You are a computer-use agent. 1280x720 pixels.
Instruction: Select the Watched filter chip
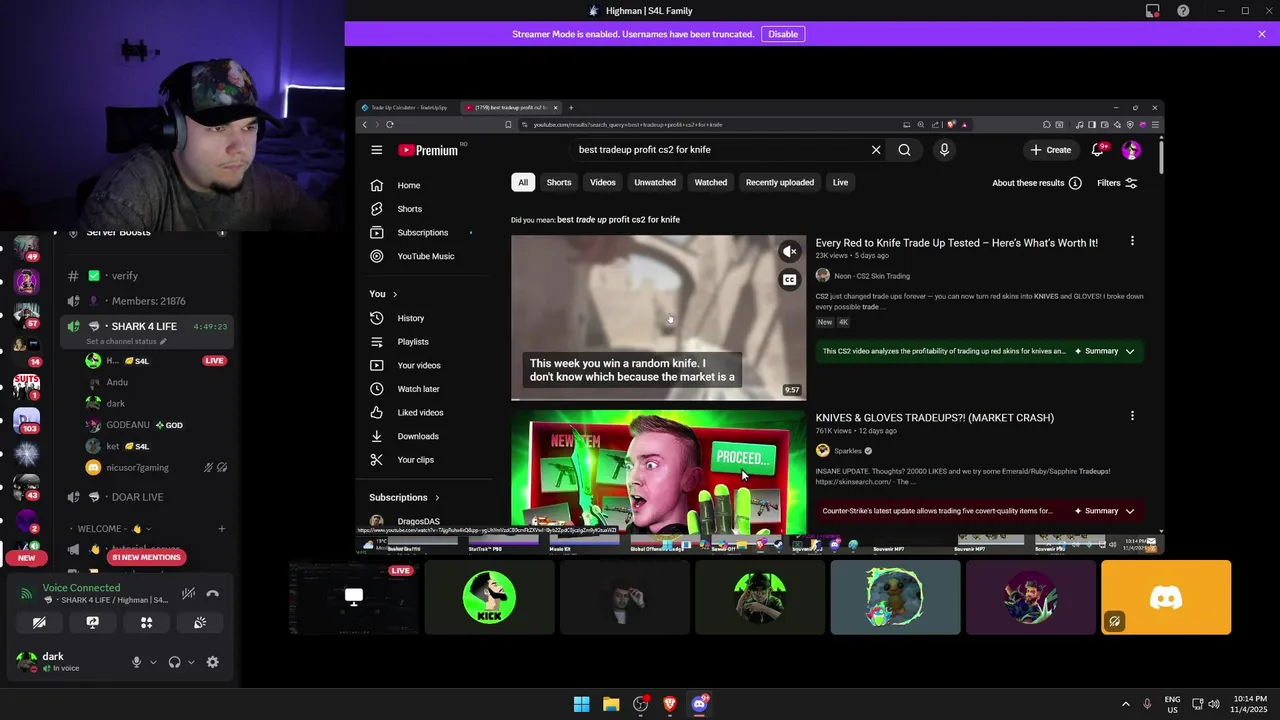pyautogui.click(x=711, y=182)
